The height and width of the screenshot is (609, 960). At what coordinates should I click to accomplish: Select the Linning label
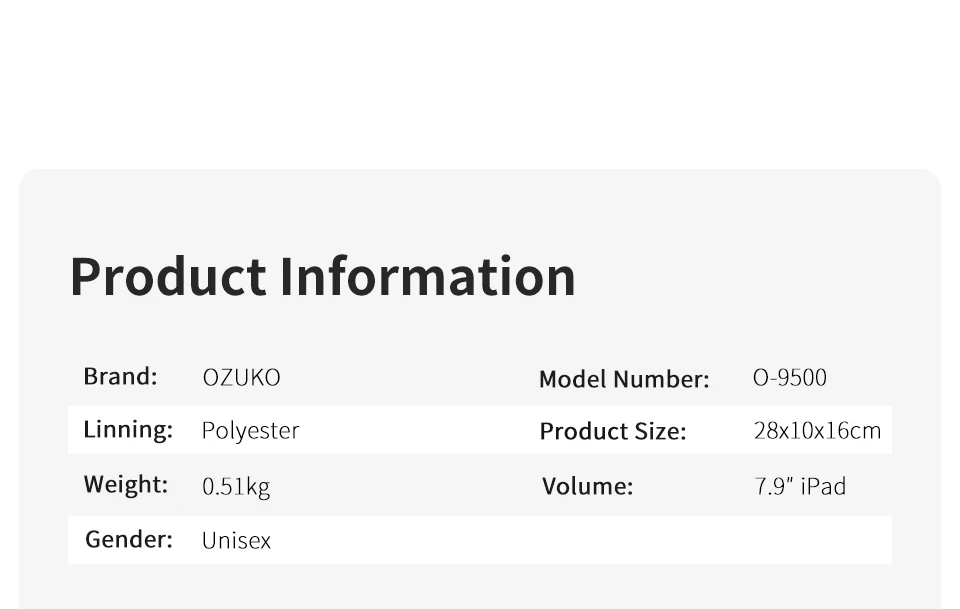coord(128,430)
